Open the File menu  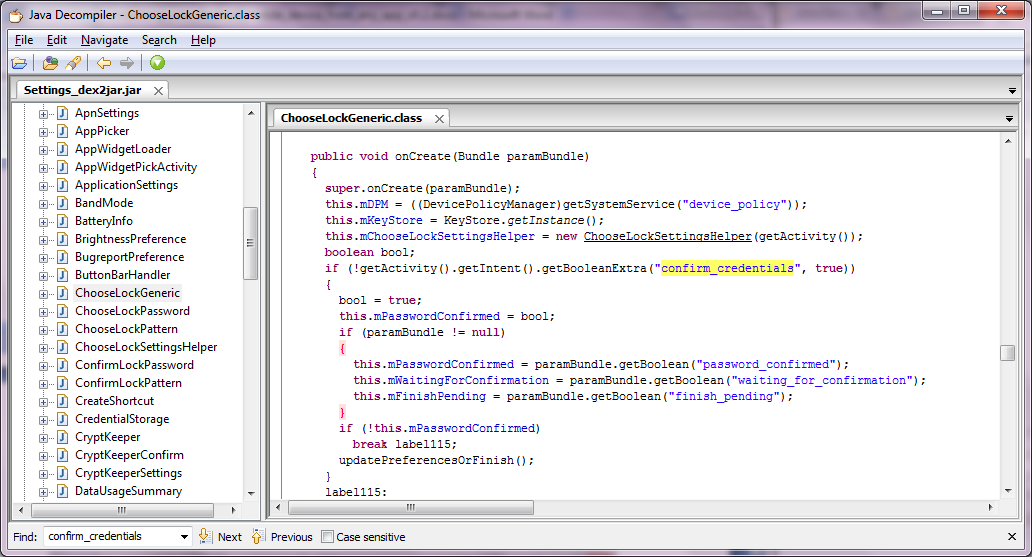[x=24, y=40]
